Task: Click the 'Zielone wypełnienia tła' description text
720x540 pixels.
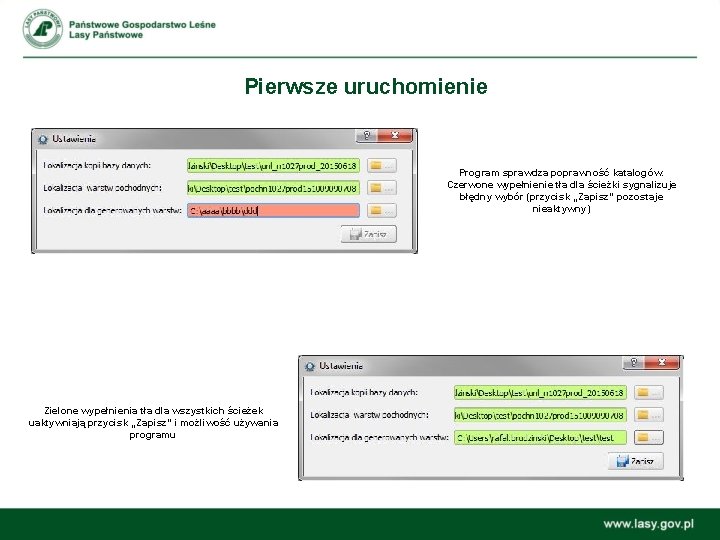Action: click(x=153, y=422)
